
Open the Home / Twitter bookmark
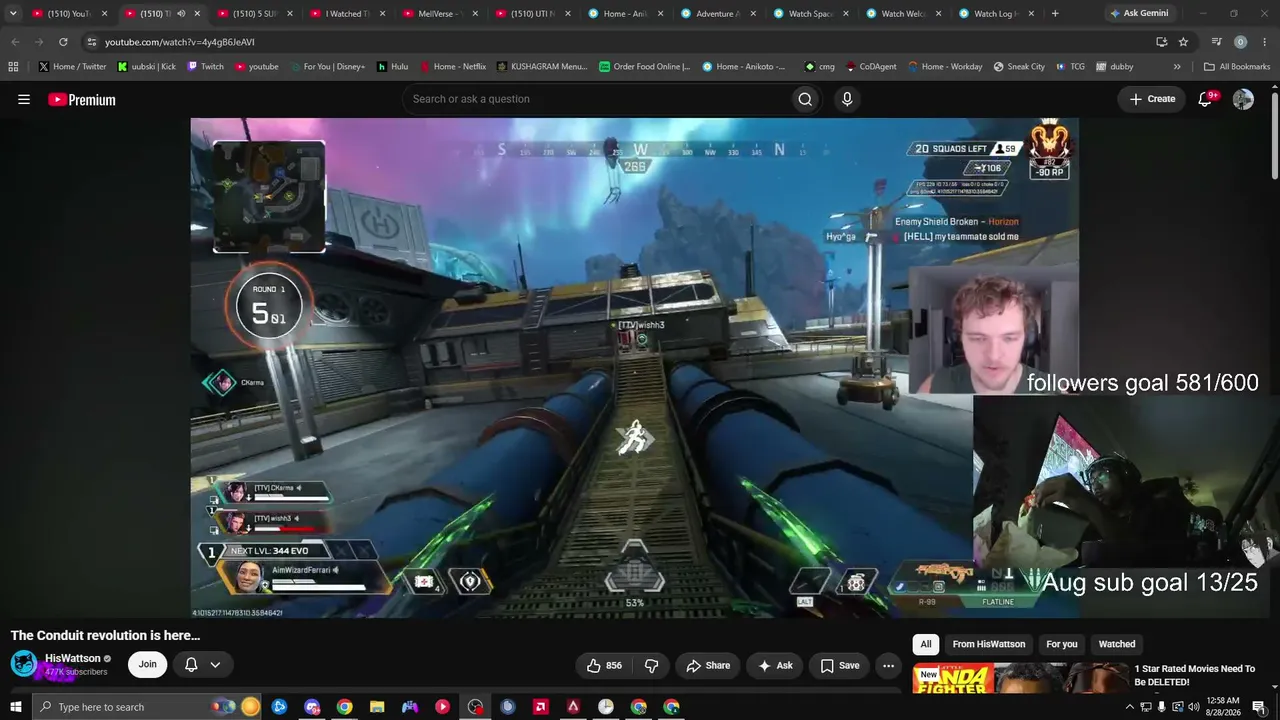pos(72,67)
